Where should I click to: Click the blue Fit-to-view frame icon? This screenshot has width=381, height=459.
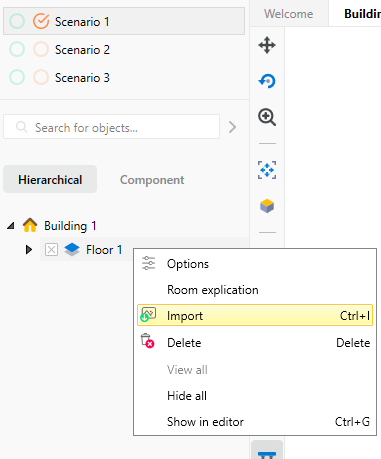point(267,170)
